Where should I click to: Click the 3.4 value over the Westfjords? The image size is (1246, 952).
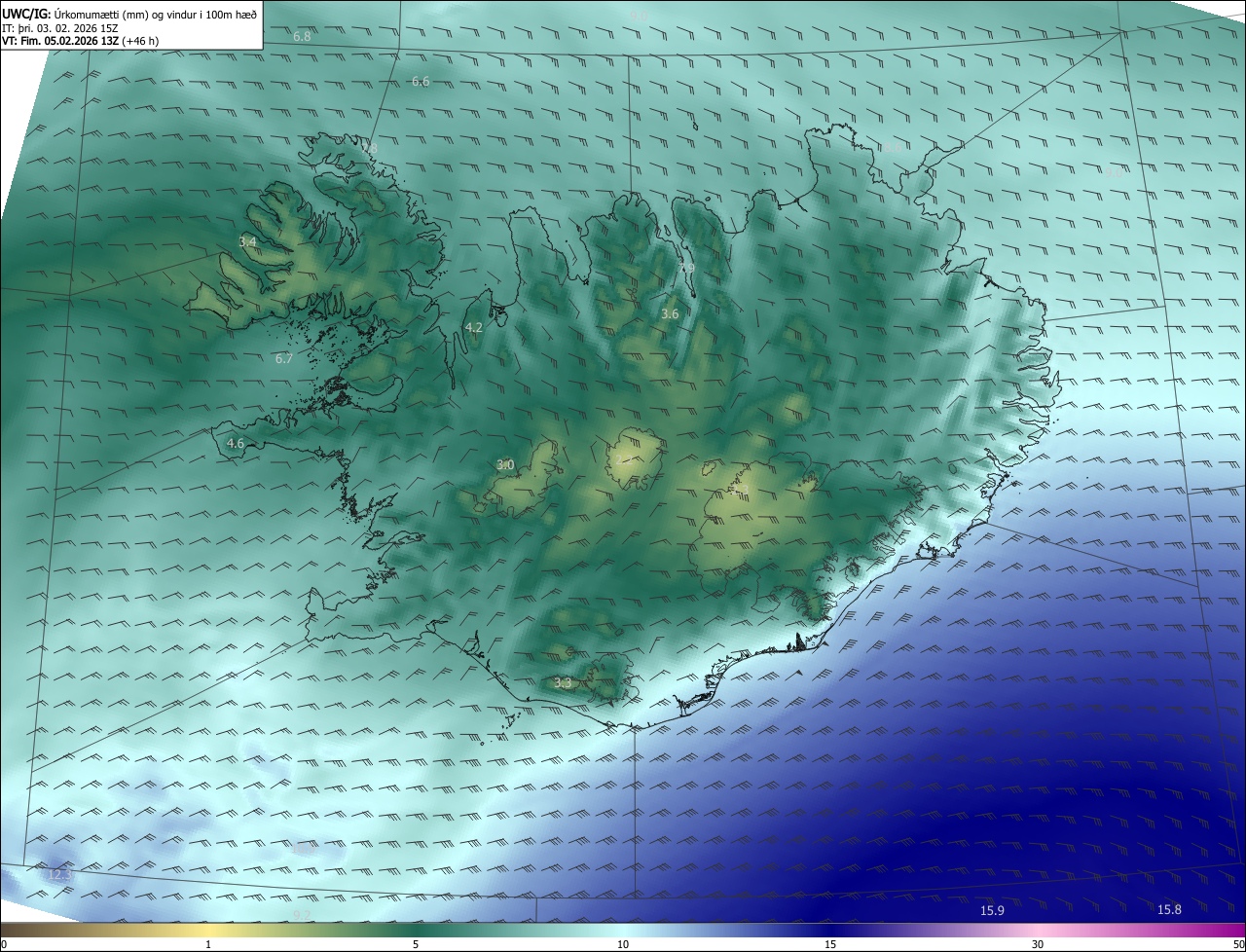coord(247,241)
